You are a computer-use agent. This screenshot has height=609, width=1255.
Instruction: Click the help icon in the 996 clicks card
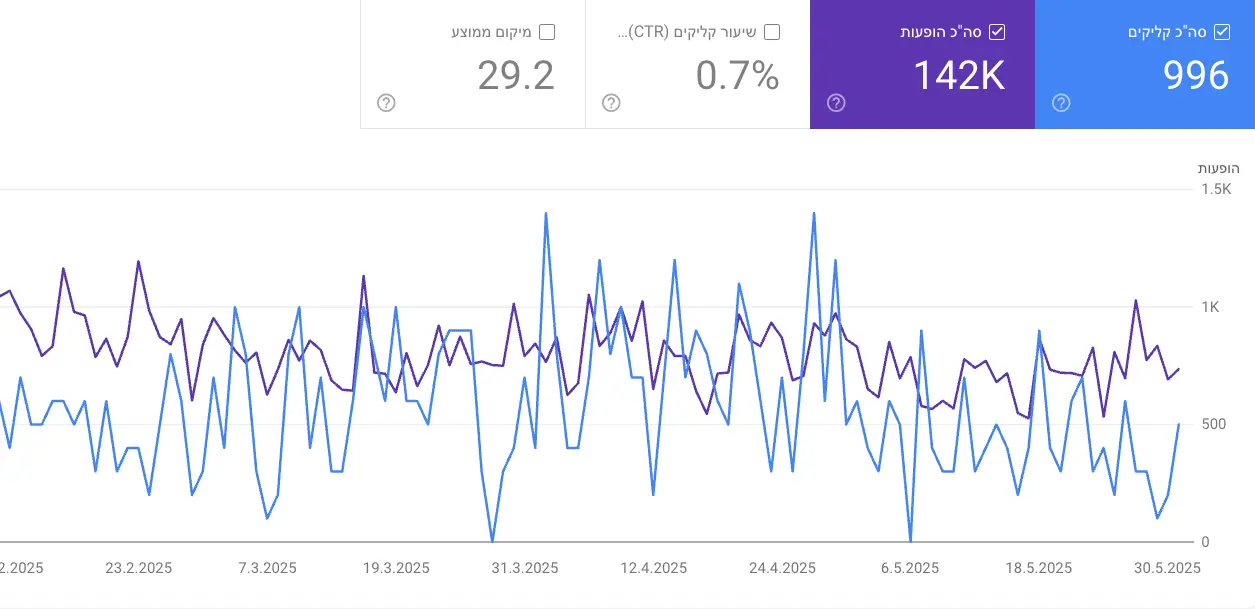click(x=1061, y=103)
